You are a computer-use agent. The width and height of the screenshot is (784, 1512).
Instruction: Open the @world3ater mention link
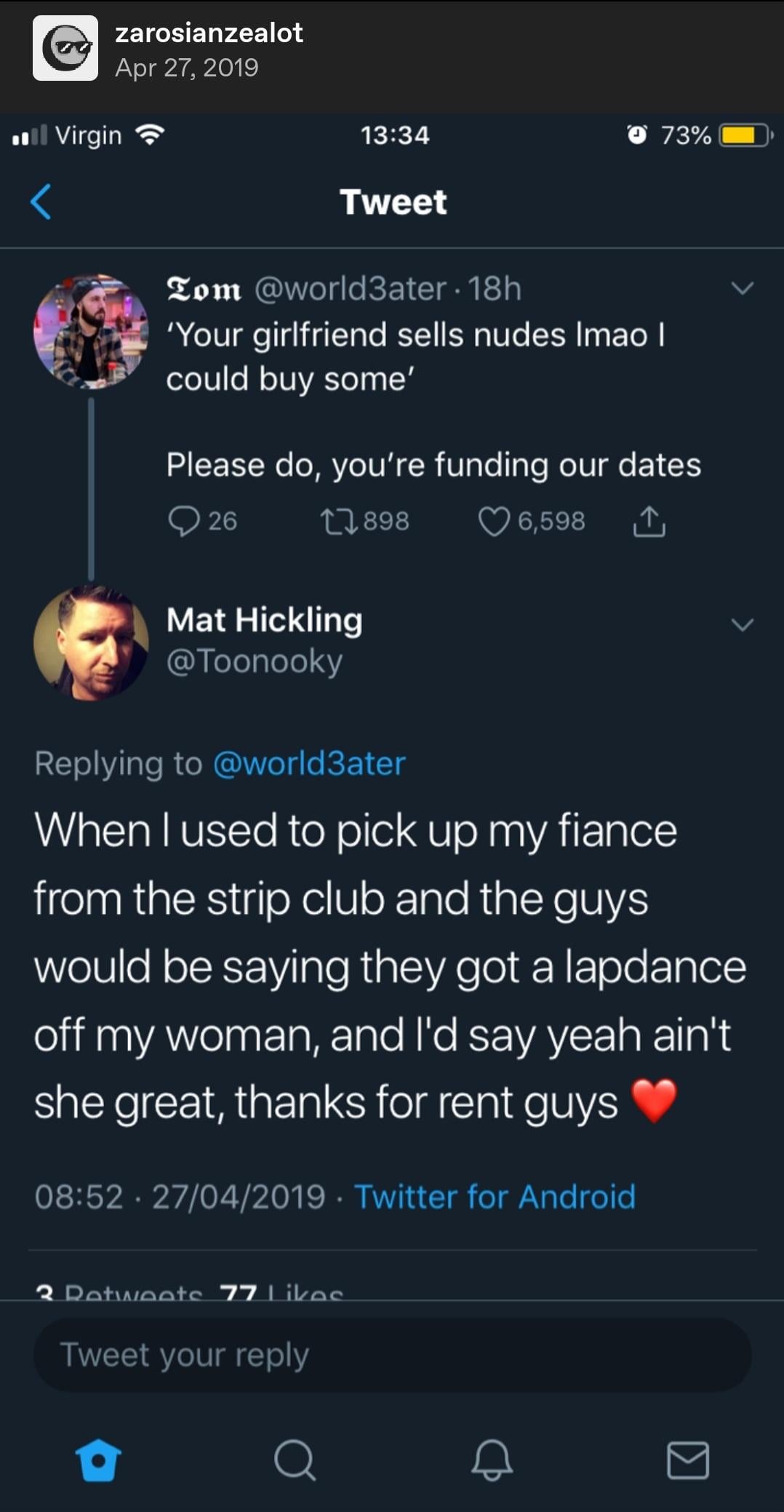309,763
